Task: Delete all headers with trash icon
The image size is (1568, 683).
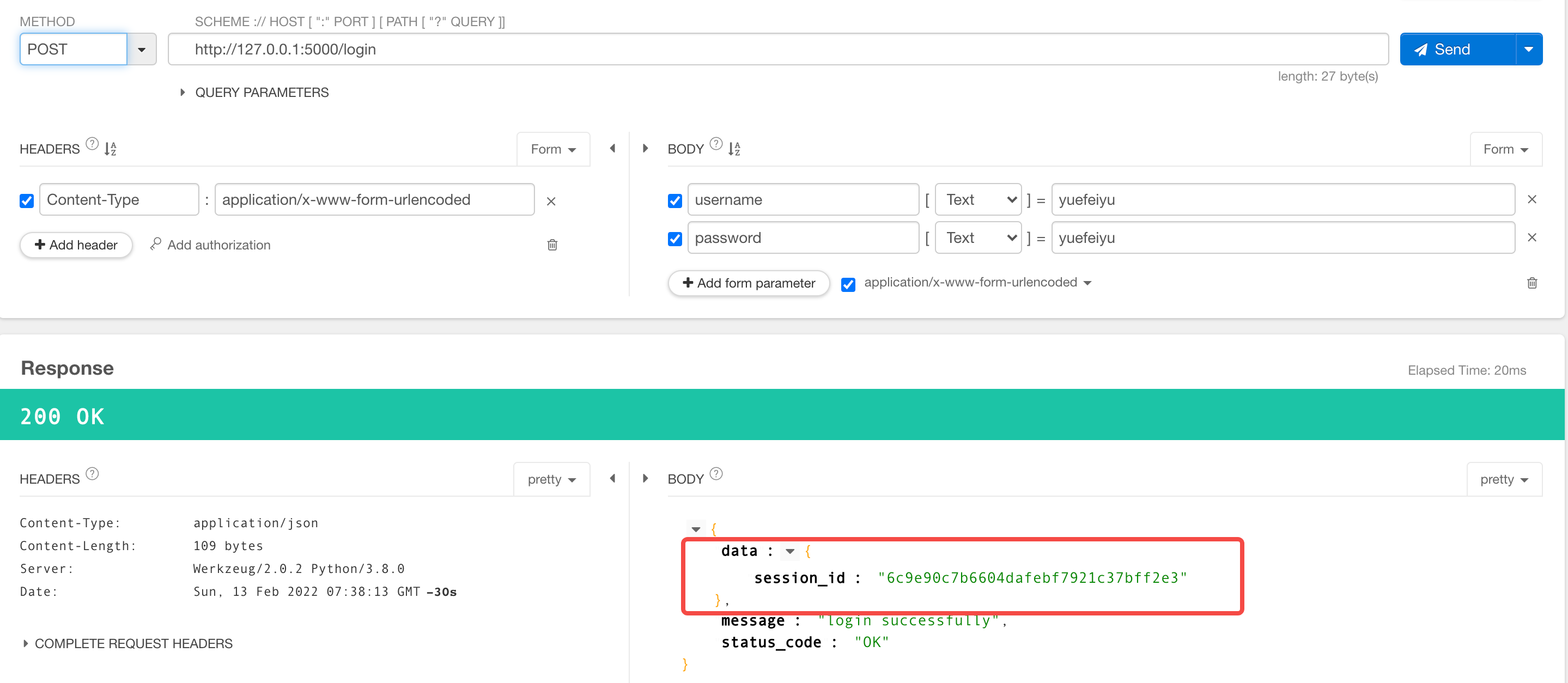Action: 552,245
